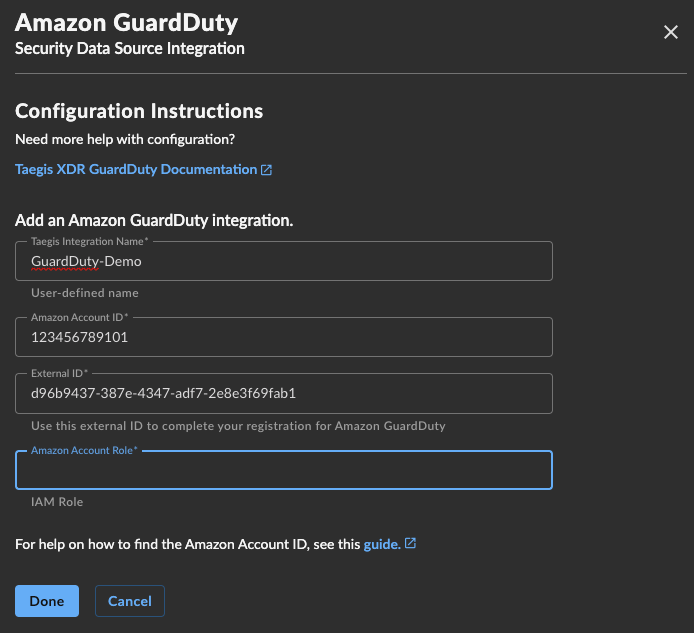Image resolution: width=694 pixels, height=633 pixels.
Task: Open the Taegis XDR GuardDuty Documentation link
Action: point(136,170)
